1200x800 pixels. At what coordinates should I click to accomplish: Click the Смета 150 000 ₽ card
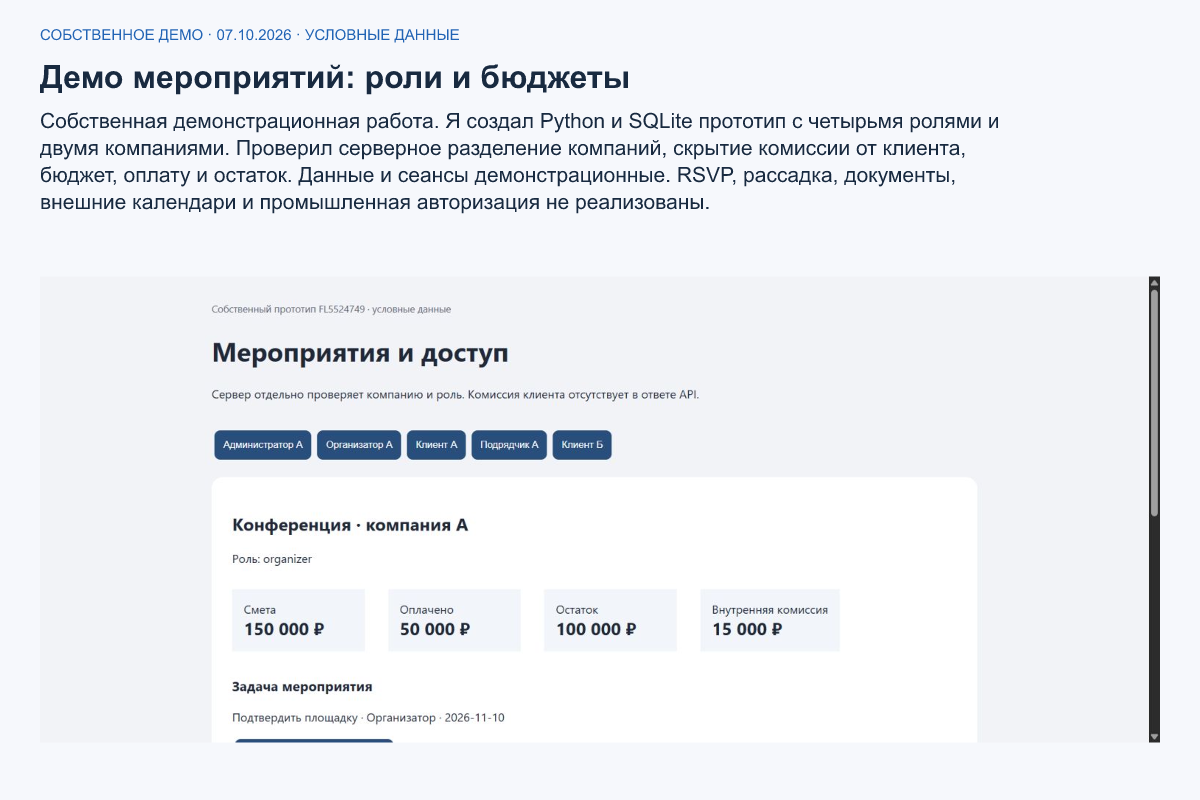point(298,620)
